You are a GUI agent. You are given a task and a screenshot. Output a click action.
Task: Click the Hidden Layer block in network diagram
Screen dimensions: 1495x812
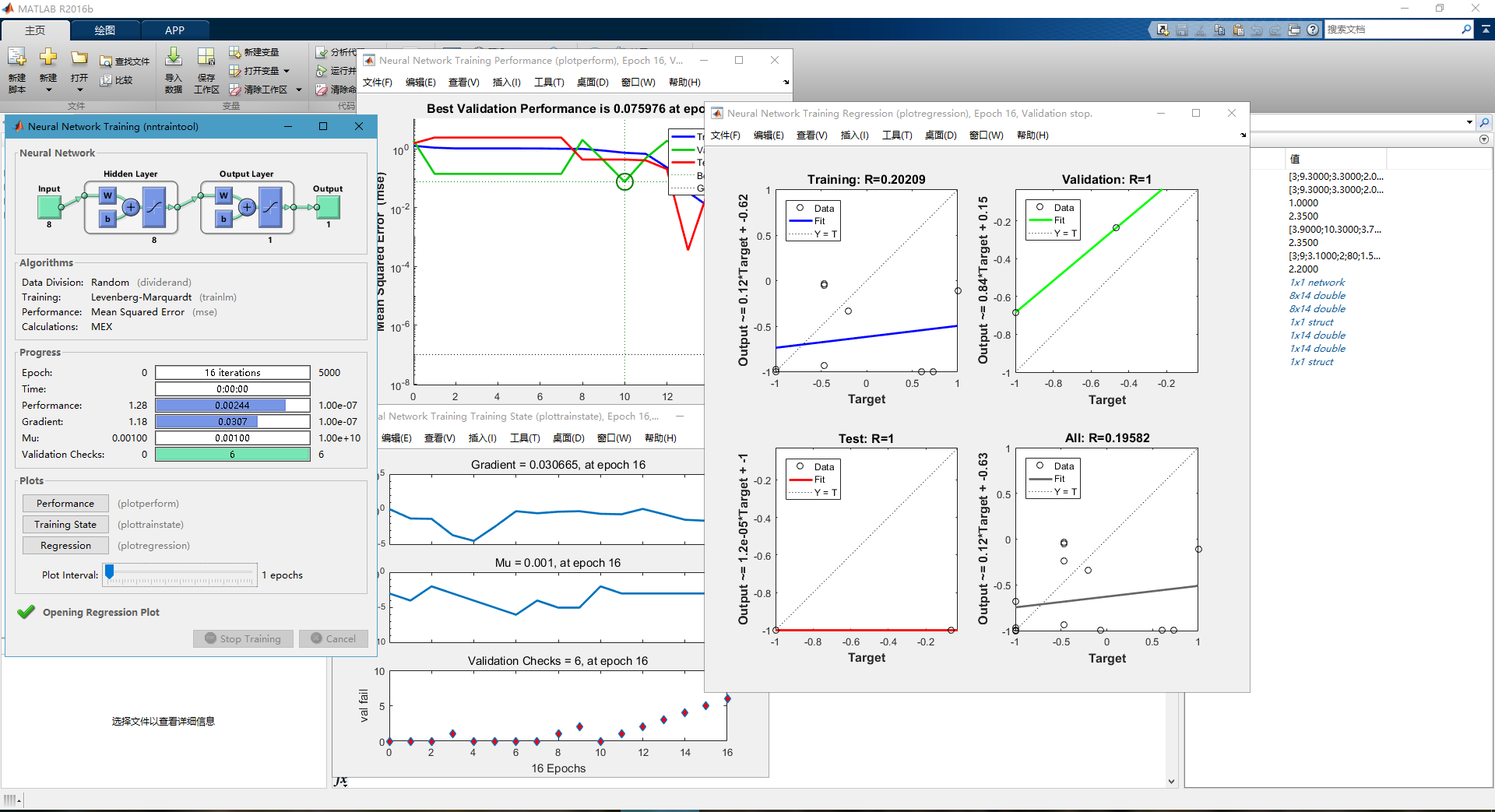(131, 207)
